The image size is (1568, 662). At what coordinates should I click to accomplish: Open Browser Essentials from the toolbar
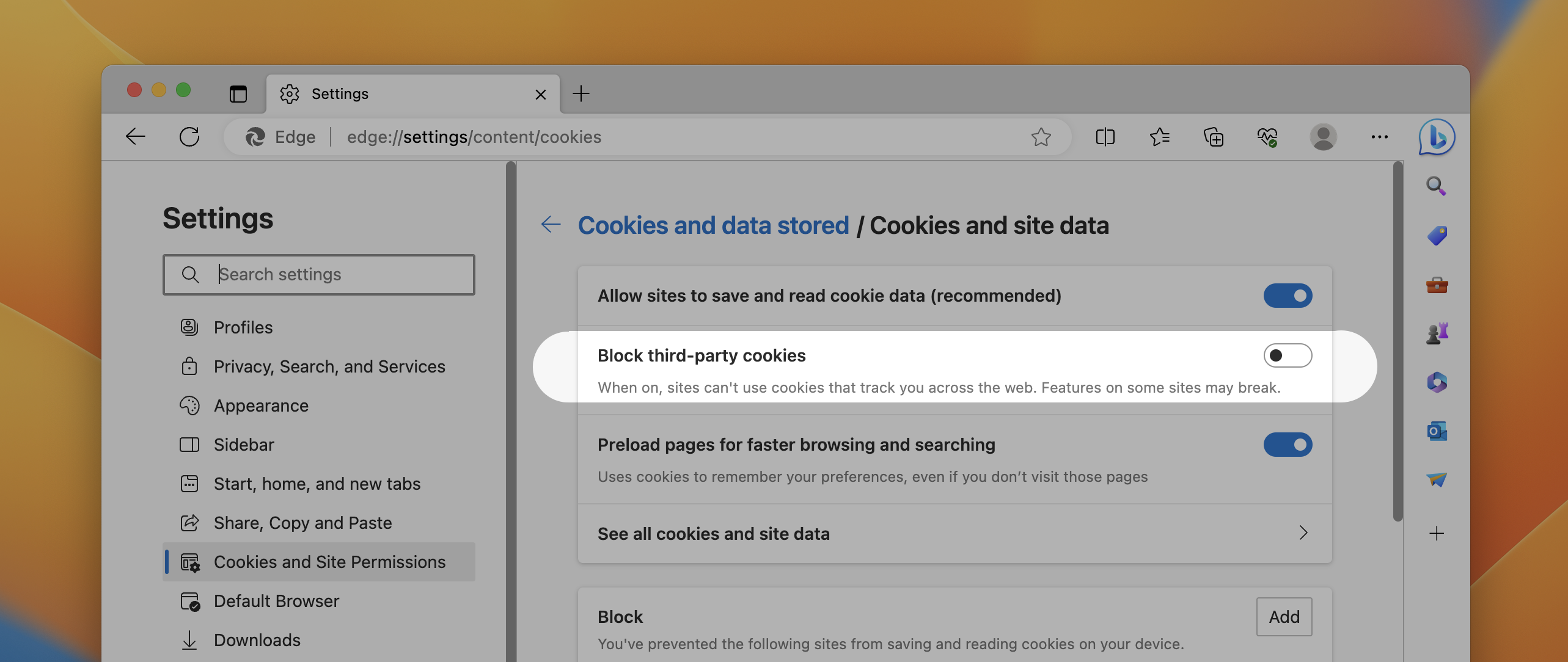click(1267, 137)
